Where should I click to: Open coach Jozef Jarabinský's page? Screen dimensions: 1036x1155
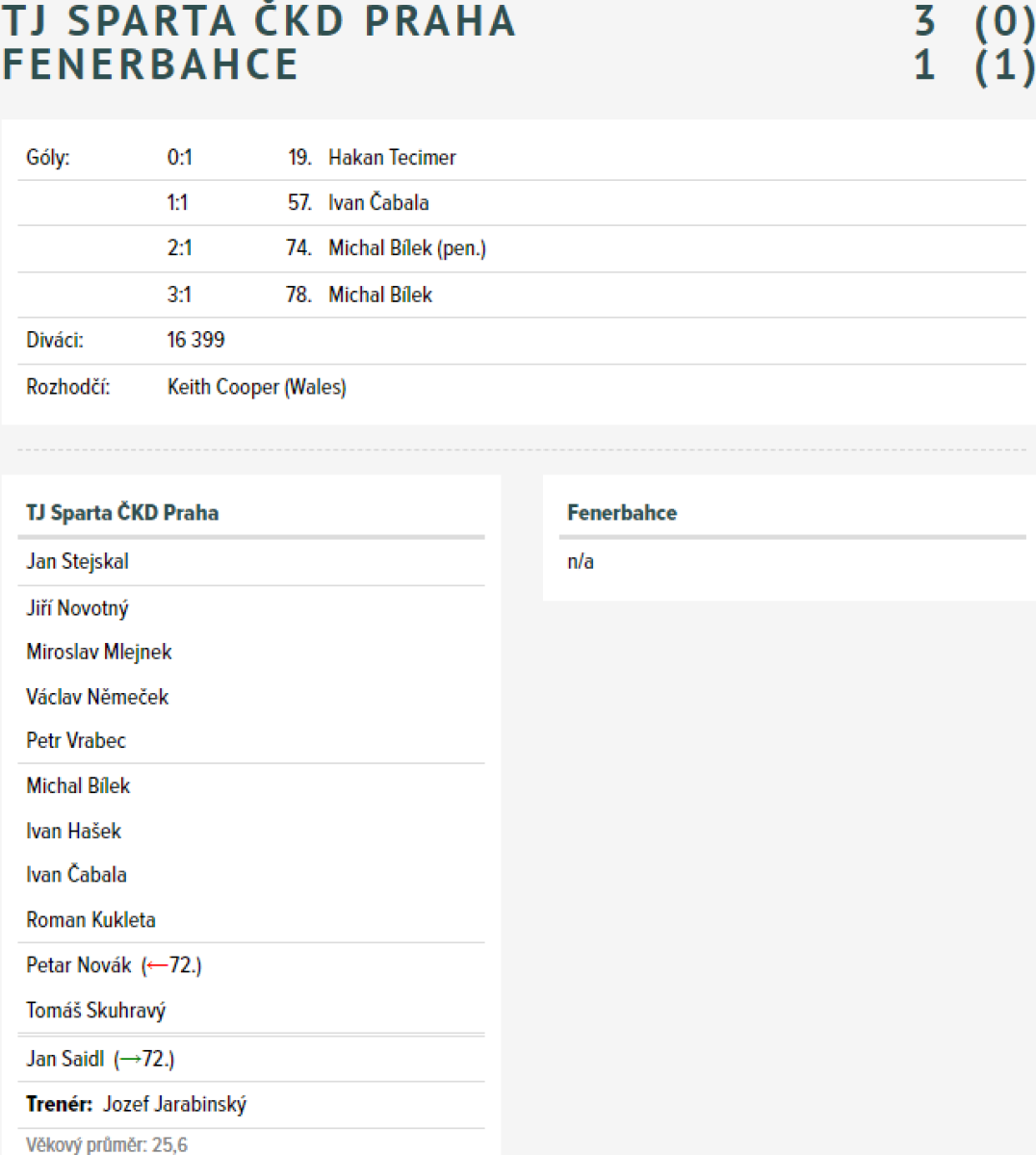[x=174, y=1104]
